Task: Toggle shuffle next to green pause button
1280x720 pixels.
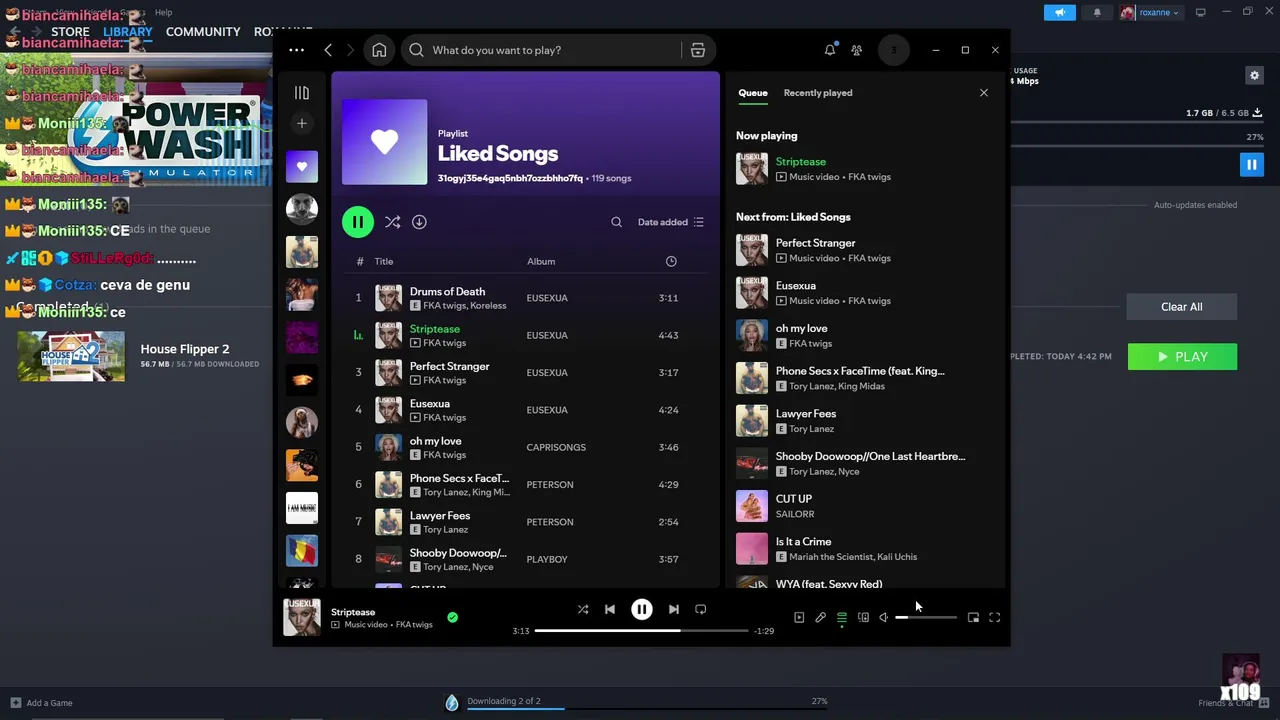Action: click(x=392, y=222)
